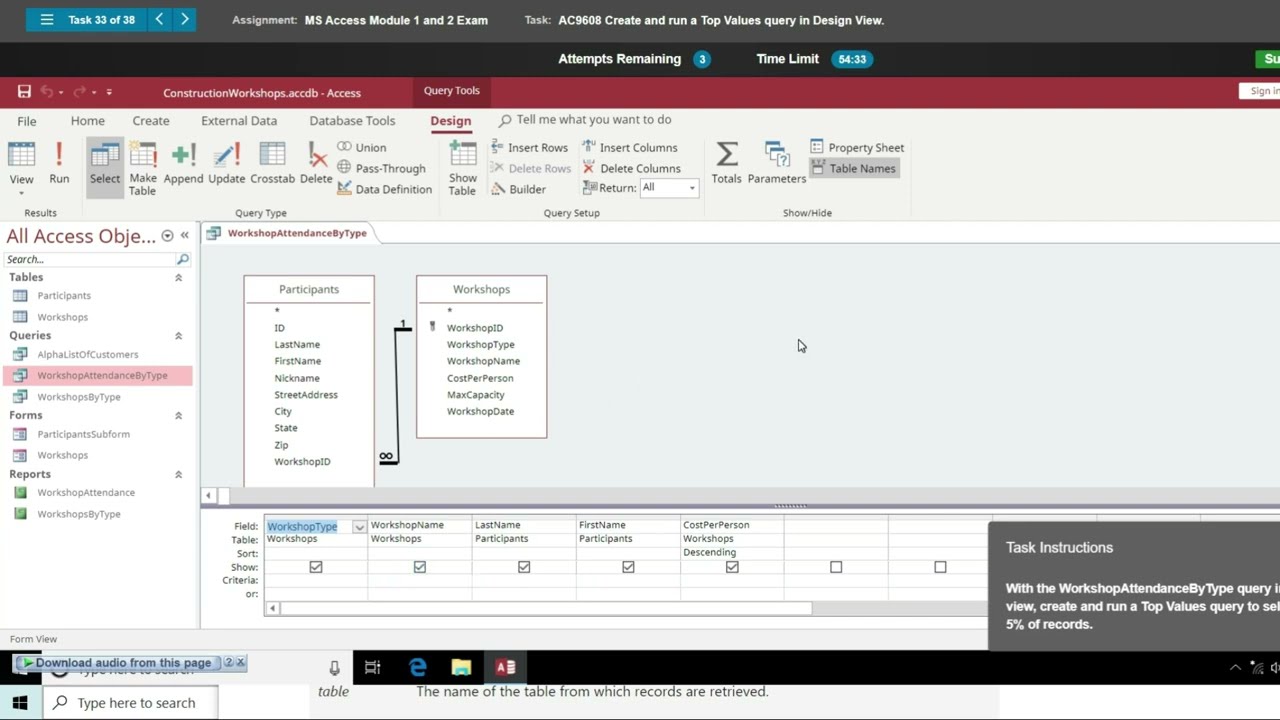Choose Crosstab query type
Image resolution: width=1280 pixels, height=720 pixels.
[272, 165]
